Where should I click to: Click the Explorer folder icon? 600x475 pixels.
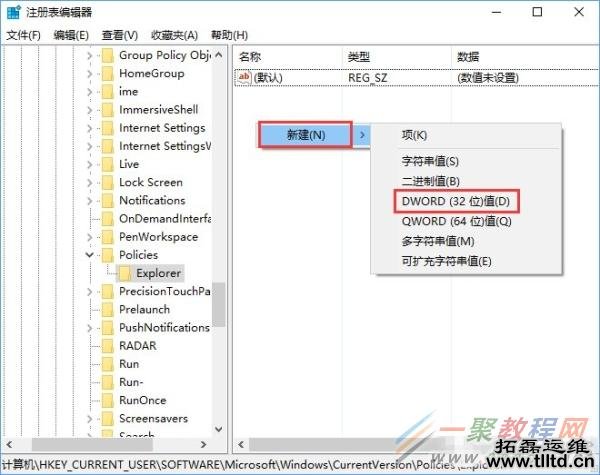click(x=125, y=273)
